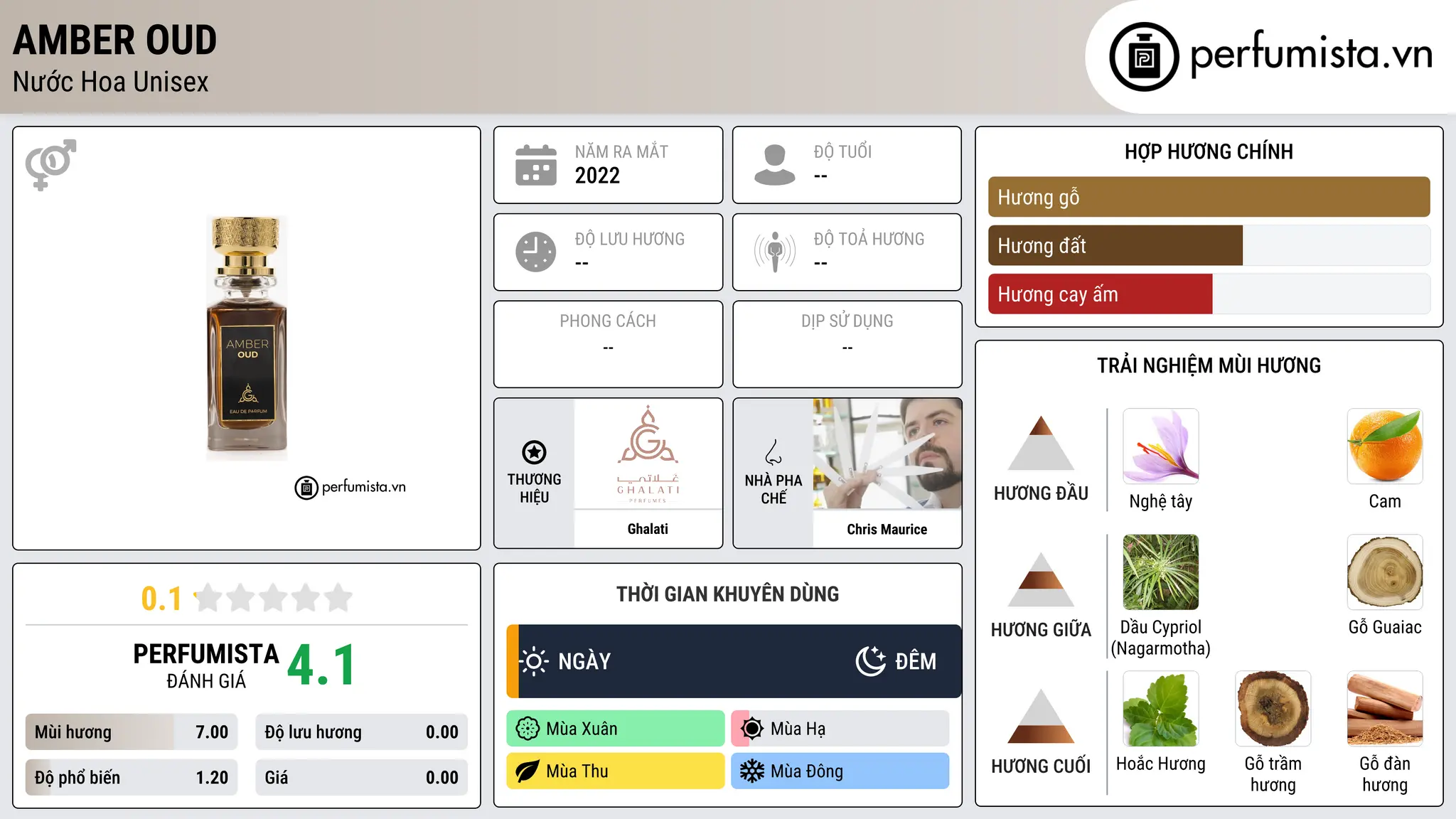Click the DỊP SỬ DỤNG heading
1456x819 pixels.
[847, 321]
